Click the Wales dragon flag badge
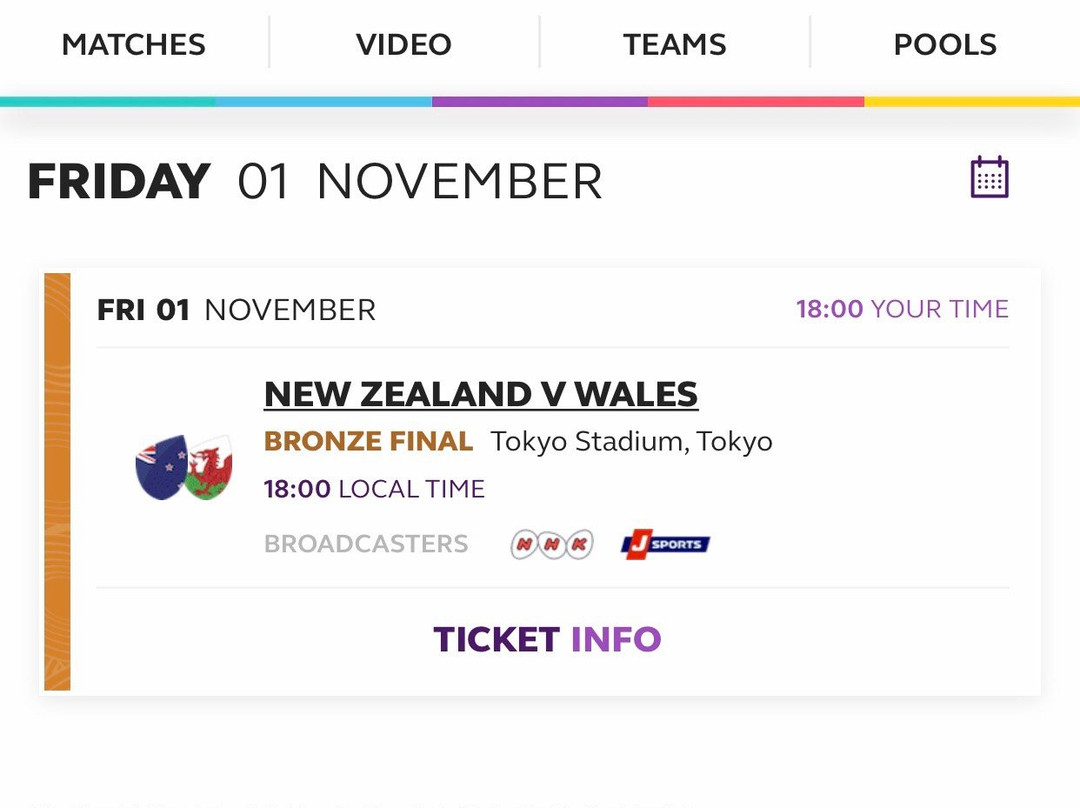 click(209, 467)
